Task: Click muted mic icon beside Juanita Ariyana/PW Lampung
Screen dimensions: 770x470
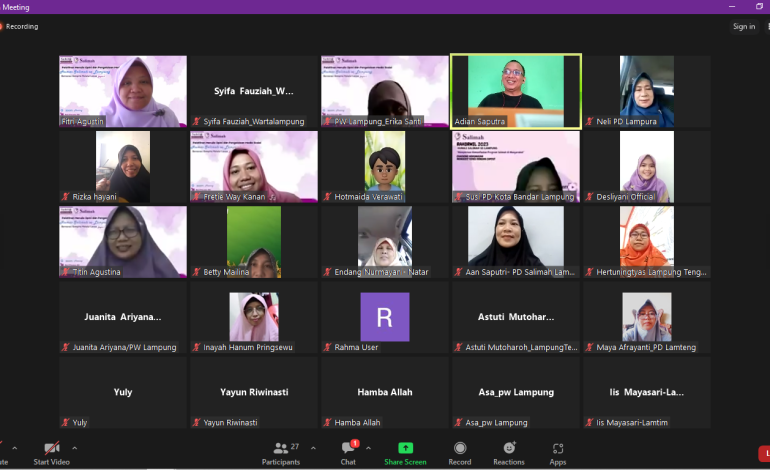Action: point(66,347)
